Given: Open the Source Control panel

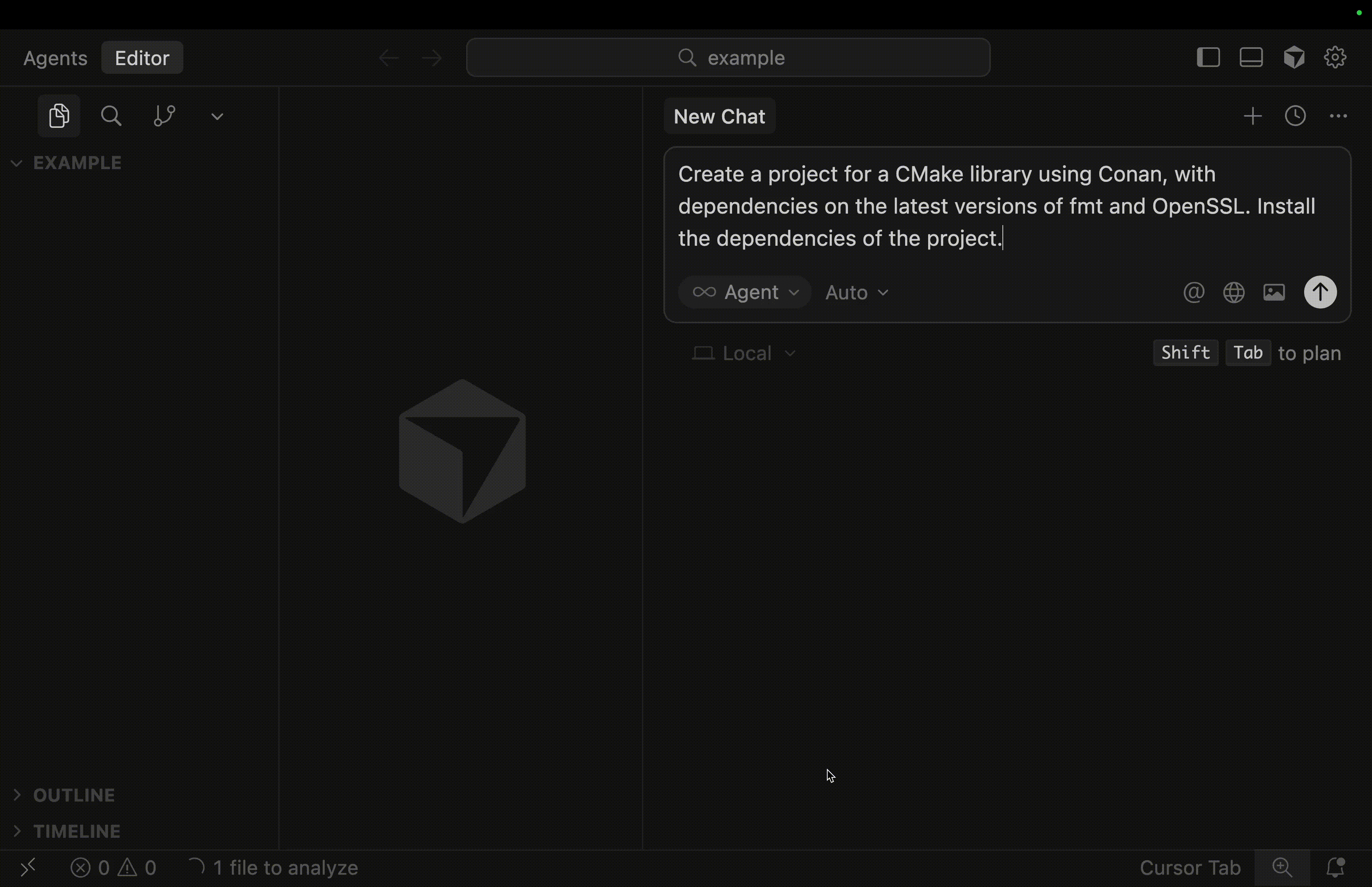Looking at the screenshot, I should tap(164, 115).
